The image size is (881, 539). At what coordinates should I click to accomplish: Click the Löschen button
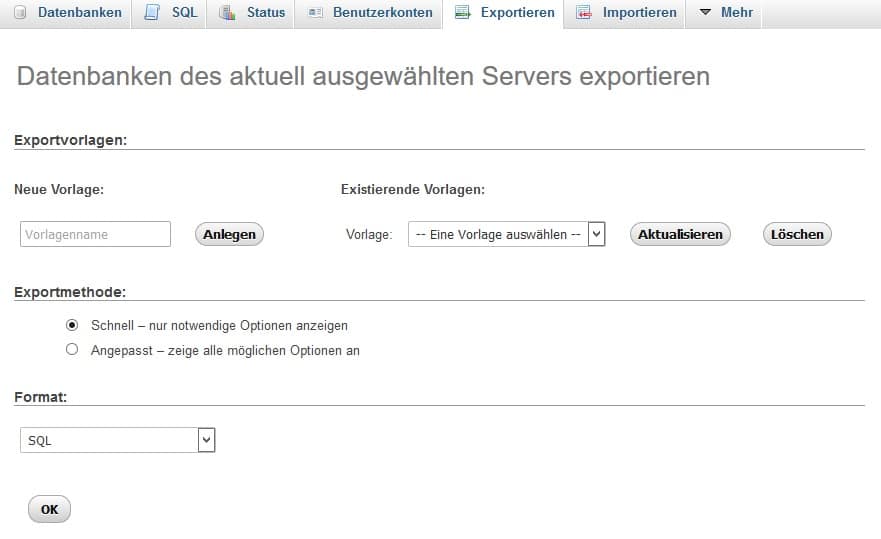[x=797, y=234]
